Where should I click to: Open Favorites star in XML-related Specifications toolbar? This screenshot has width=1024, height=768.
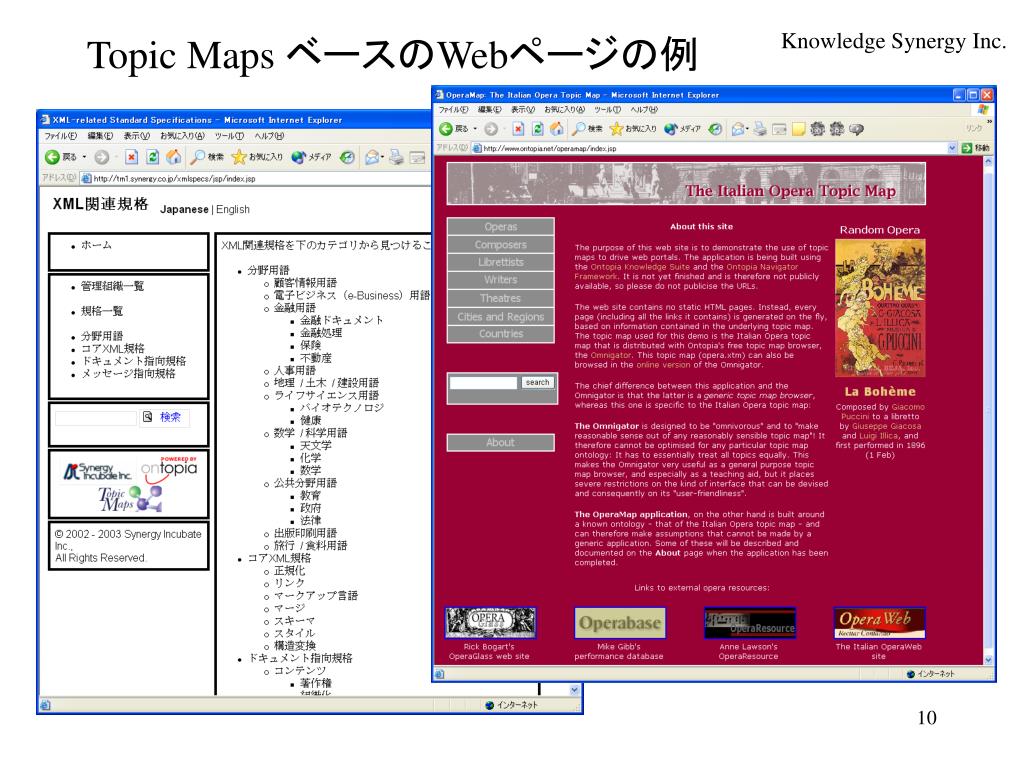click(x=257, y=157)
